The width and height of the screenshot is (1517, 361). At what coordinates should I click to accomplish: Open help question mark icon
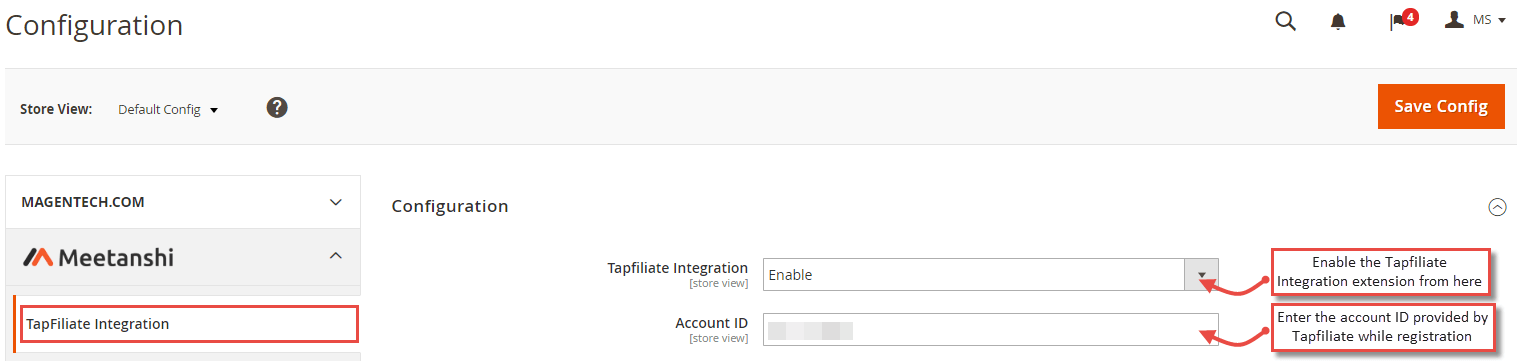[277, 107]
